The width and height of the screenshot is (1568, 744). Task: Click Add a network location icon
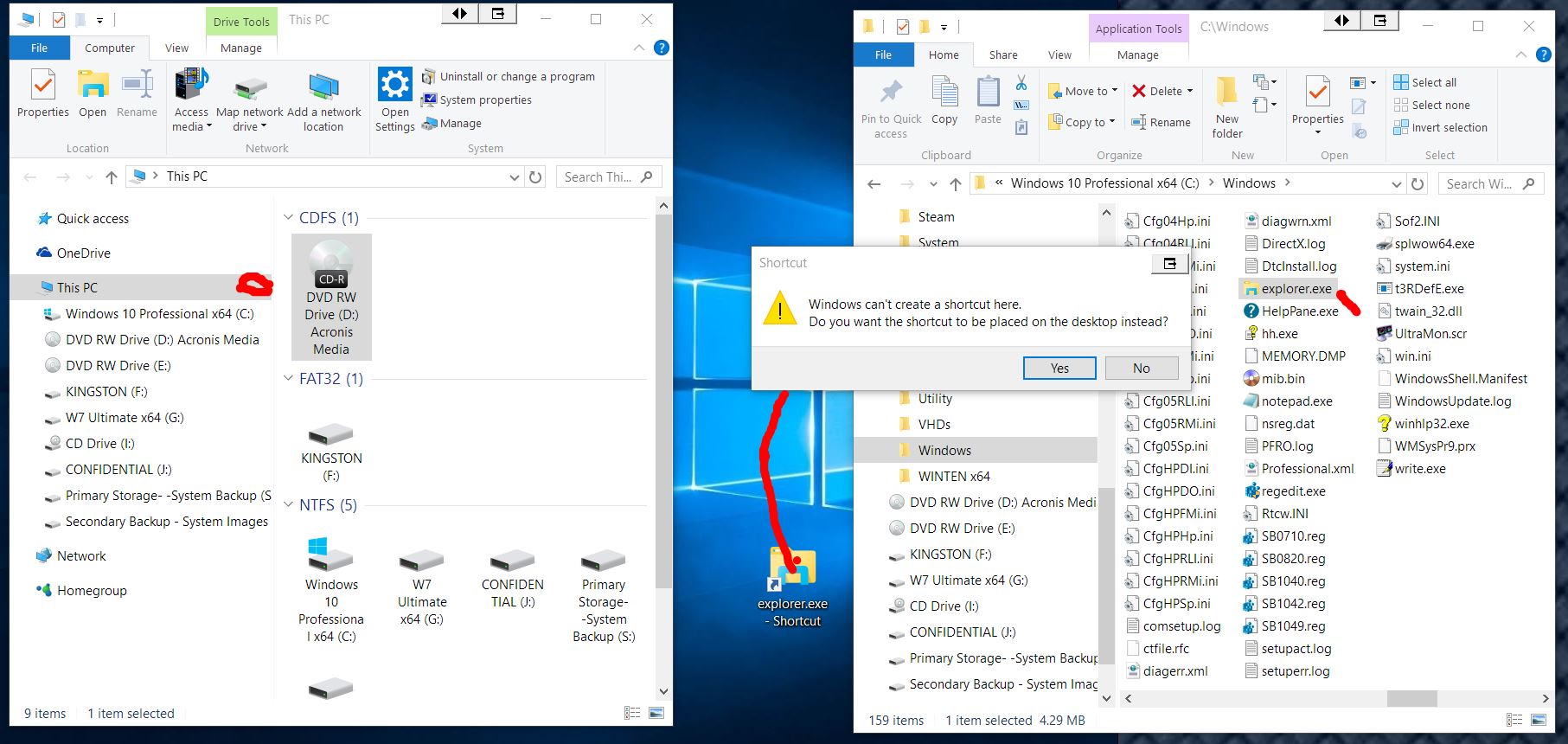pos(323,87)
